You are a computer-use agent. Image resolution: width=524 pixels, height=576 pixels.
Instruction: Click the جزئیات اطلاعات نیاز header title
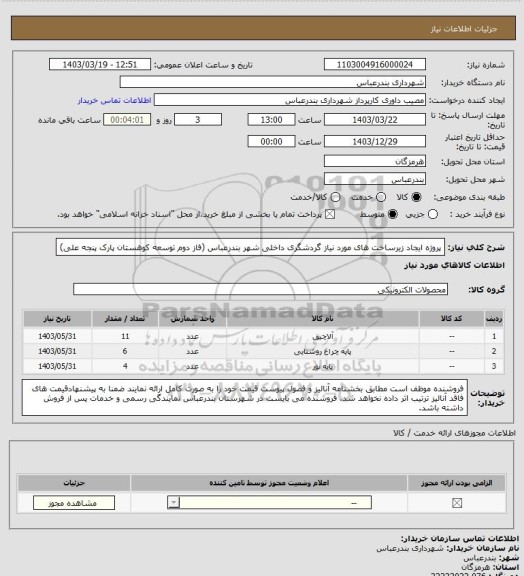point(464,29)
